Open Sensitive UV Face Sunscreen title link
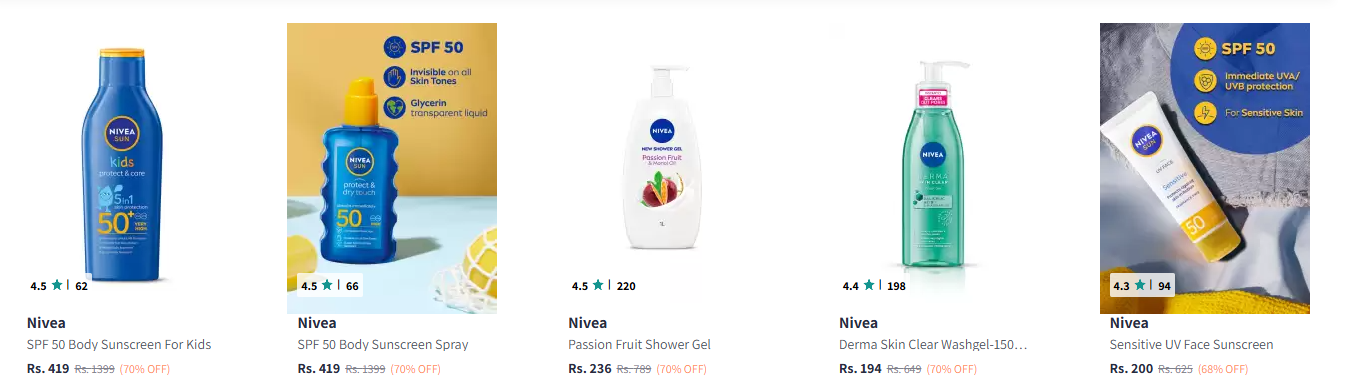 1192,345
